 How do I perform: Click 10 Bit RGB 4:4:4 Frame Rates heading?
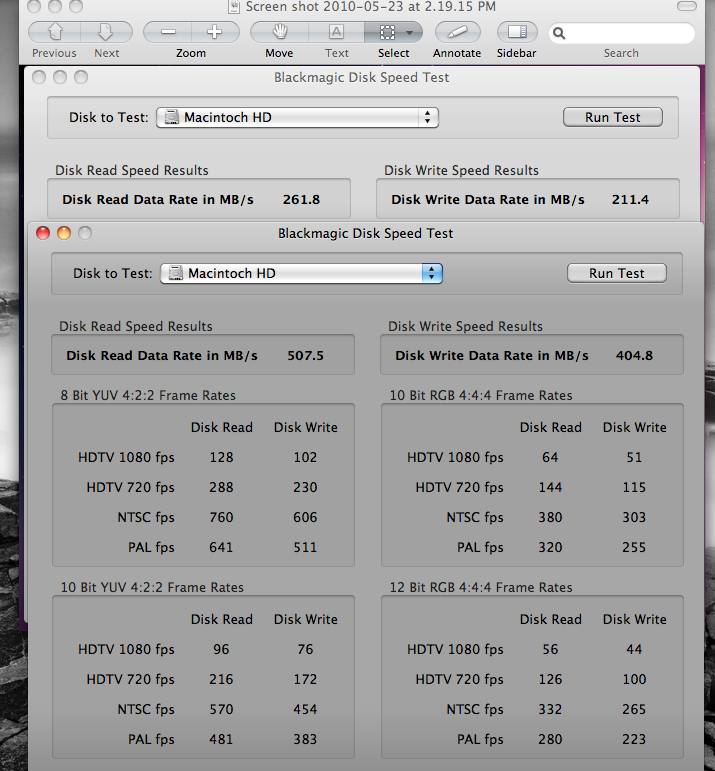(x=481, y=395)
